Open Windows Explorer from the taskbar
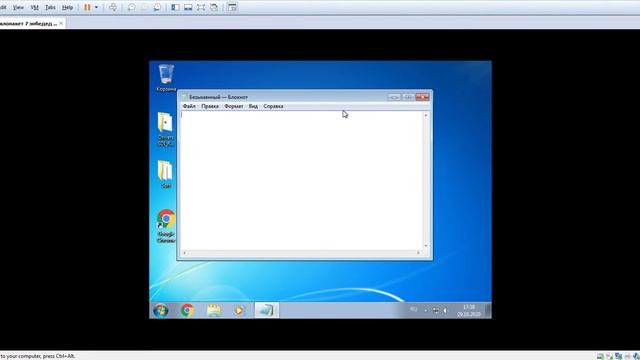The width and height of the screenshot is (640, 360). [x=214, y=311]
